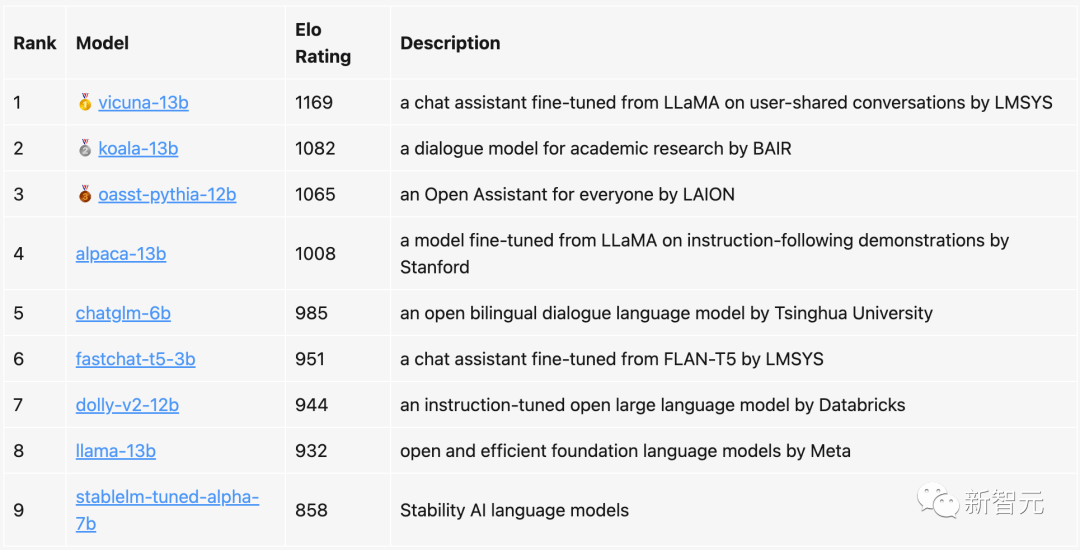Click the Elo Rating column header

[x=323, y=43]
